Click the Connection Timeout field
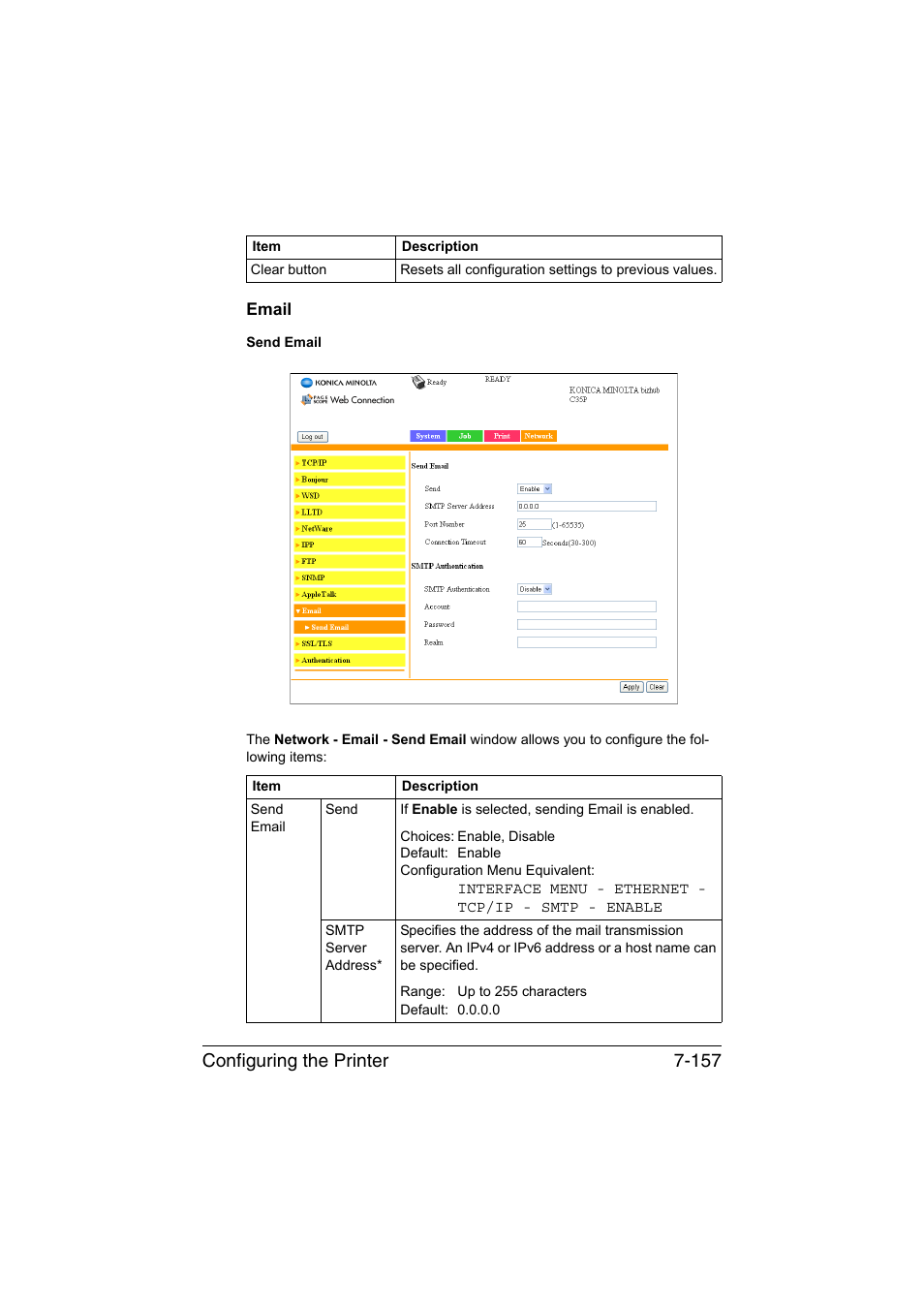The height and width of the screenshot is (1308, 924). pyautogui.click(x=529, y=543)
